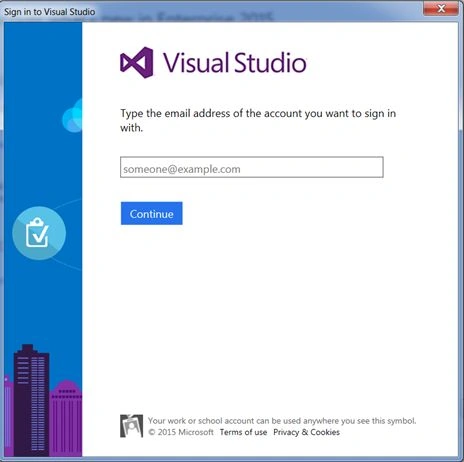Click the "© 2015 Microsoft" text
This screenshot has width=464, height=462.
181,432
